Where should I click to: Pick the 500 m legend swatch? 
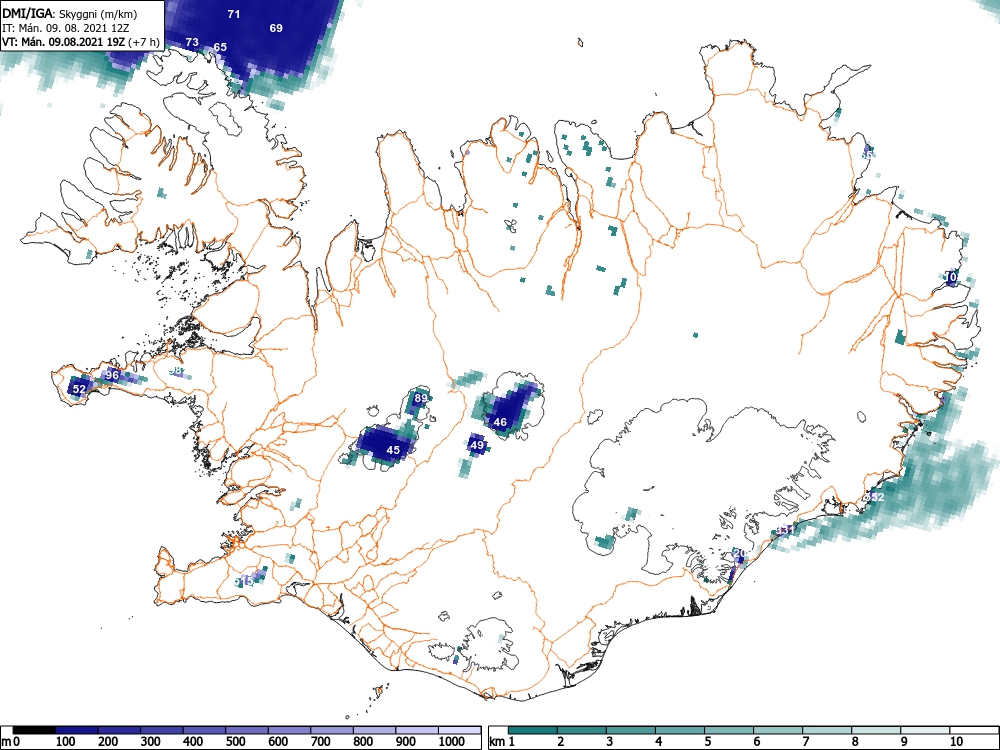point(247,730)
